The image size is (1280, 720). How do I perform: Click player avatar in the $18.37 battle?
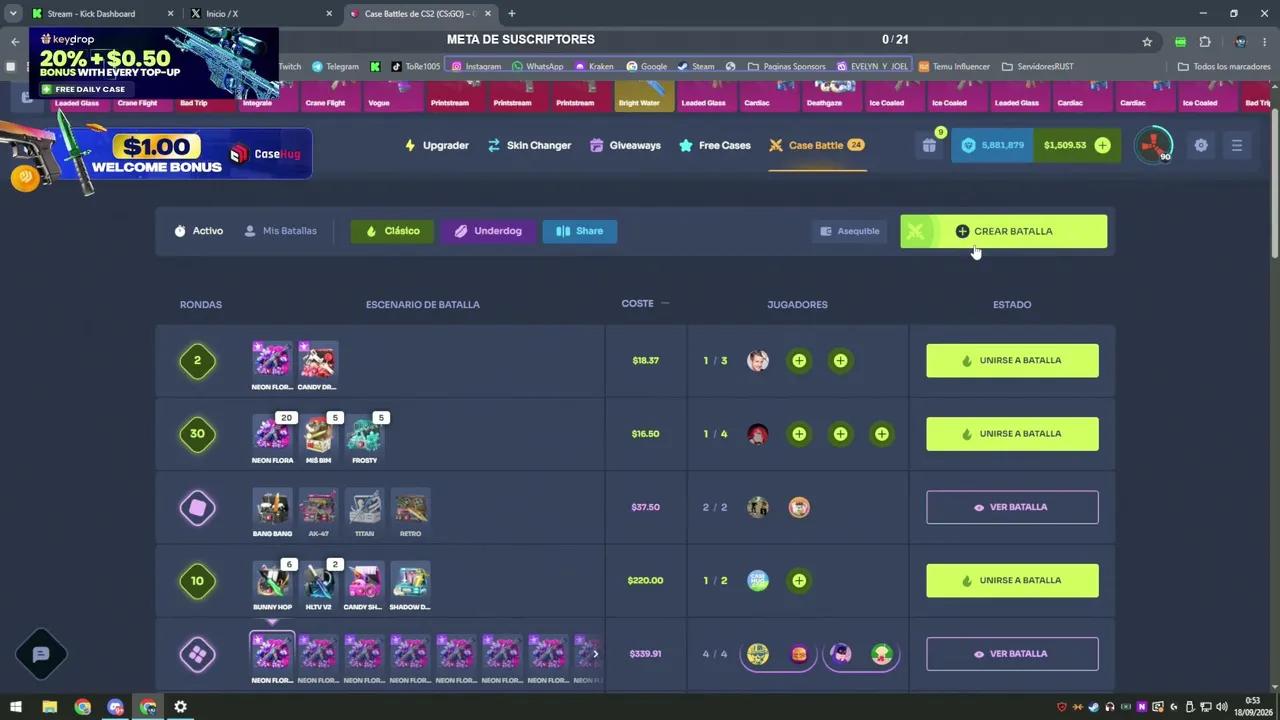click(x=758, y=361)
